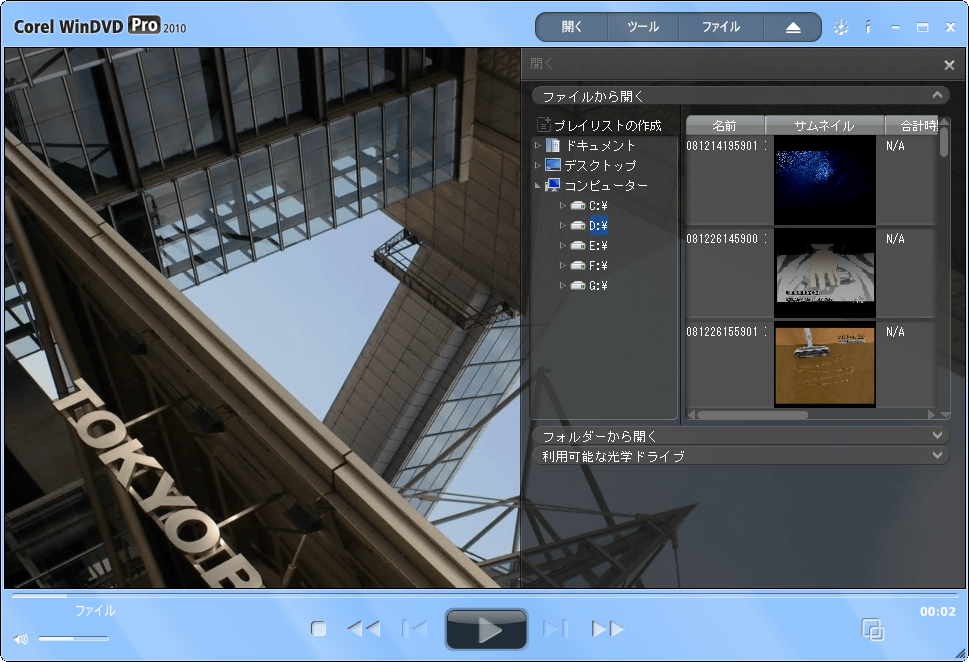Click the fast forward button
The height and width of the screenshot is (662, 969).
click(609, 629)
